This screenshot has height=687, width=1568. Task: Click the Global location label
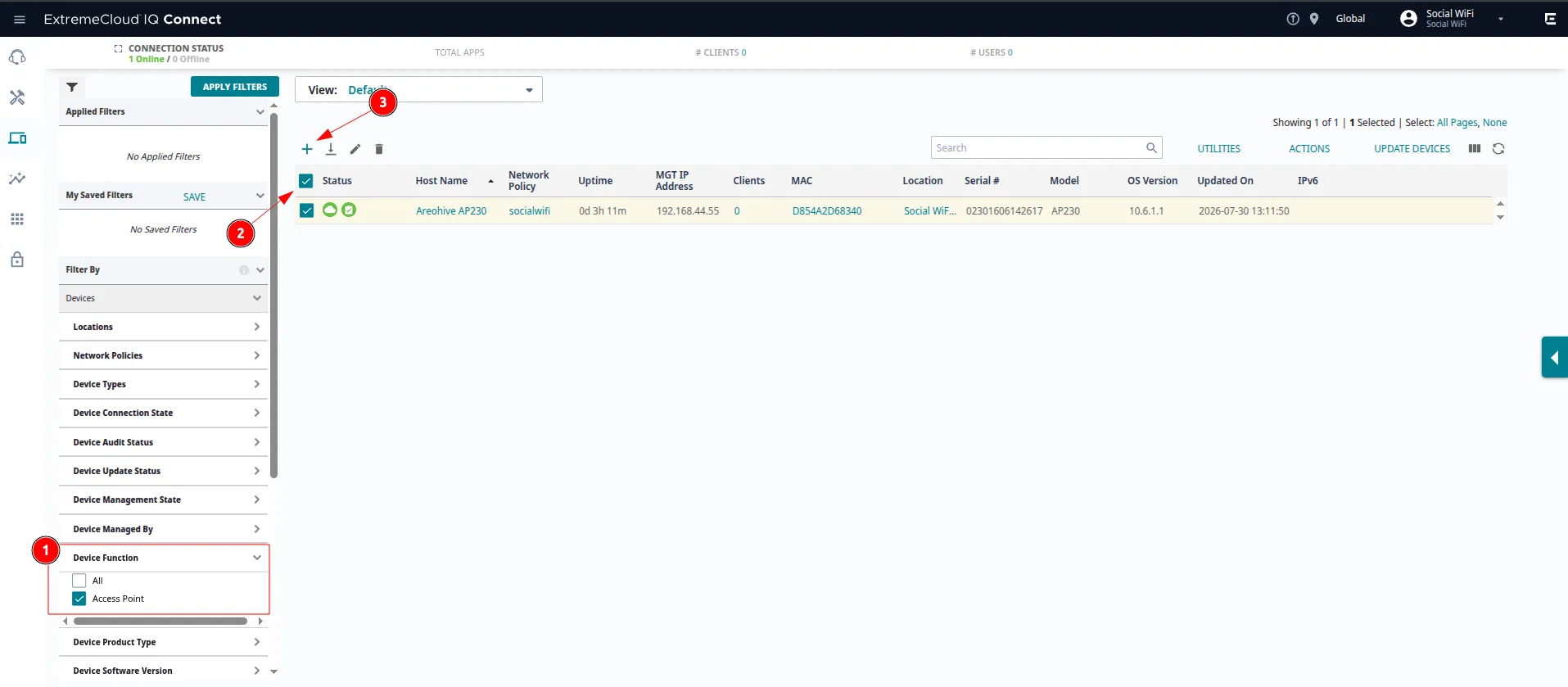[1350, 19]
